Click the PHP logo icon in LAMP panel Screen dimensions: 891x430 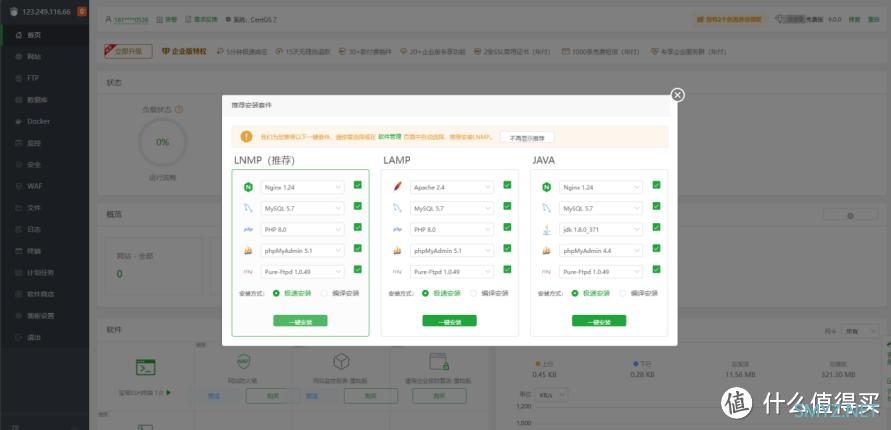click(x=397, y=229)
